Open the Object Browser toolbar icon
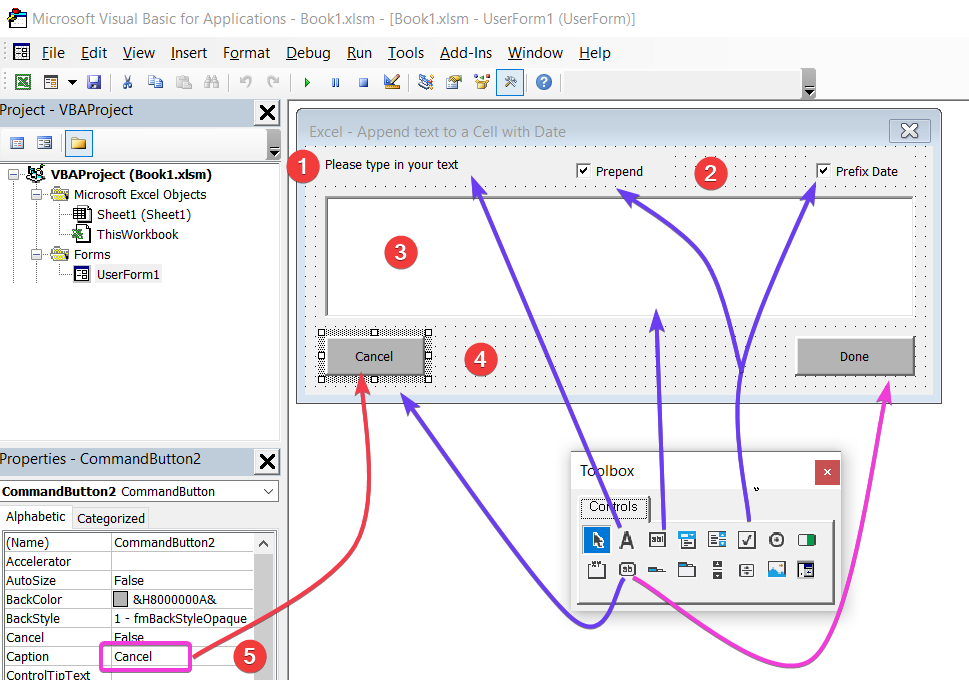This screenshot has height=680, width=969. [x=482, y=82]
